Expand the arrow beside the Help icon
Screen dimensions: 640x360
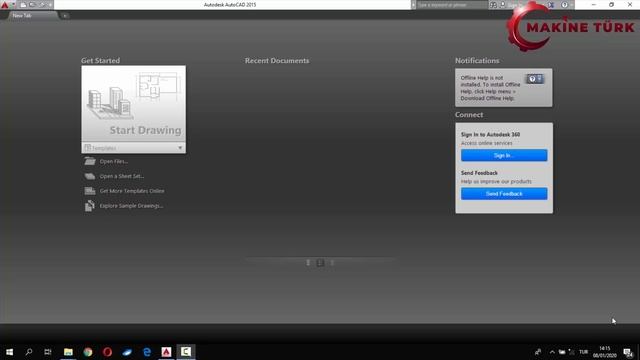click(571, 5)
